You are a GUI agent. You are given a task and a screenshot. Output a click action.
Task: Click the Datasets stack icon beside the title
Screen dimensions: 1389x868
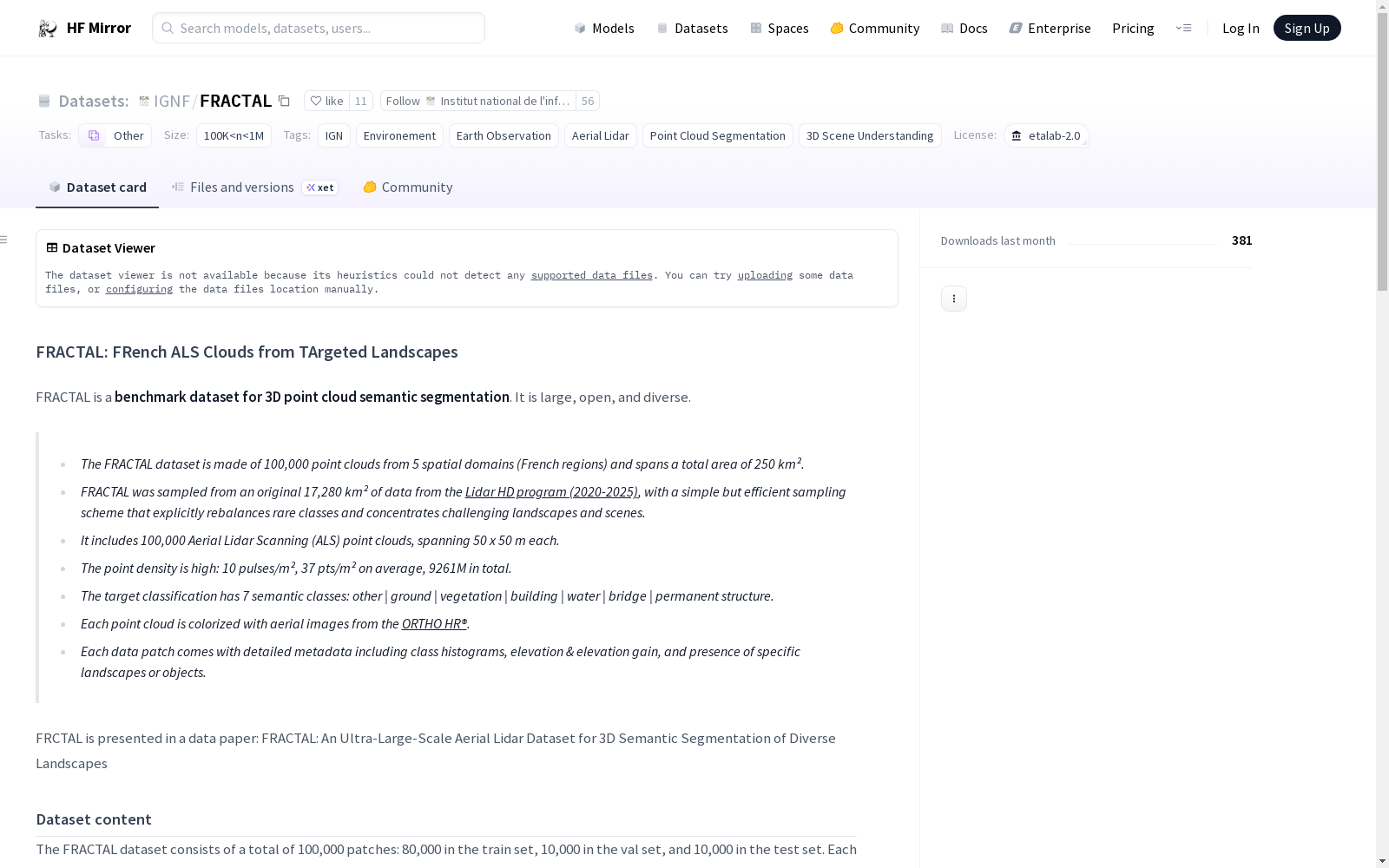click(44, 101)
